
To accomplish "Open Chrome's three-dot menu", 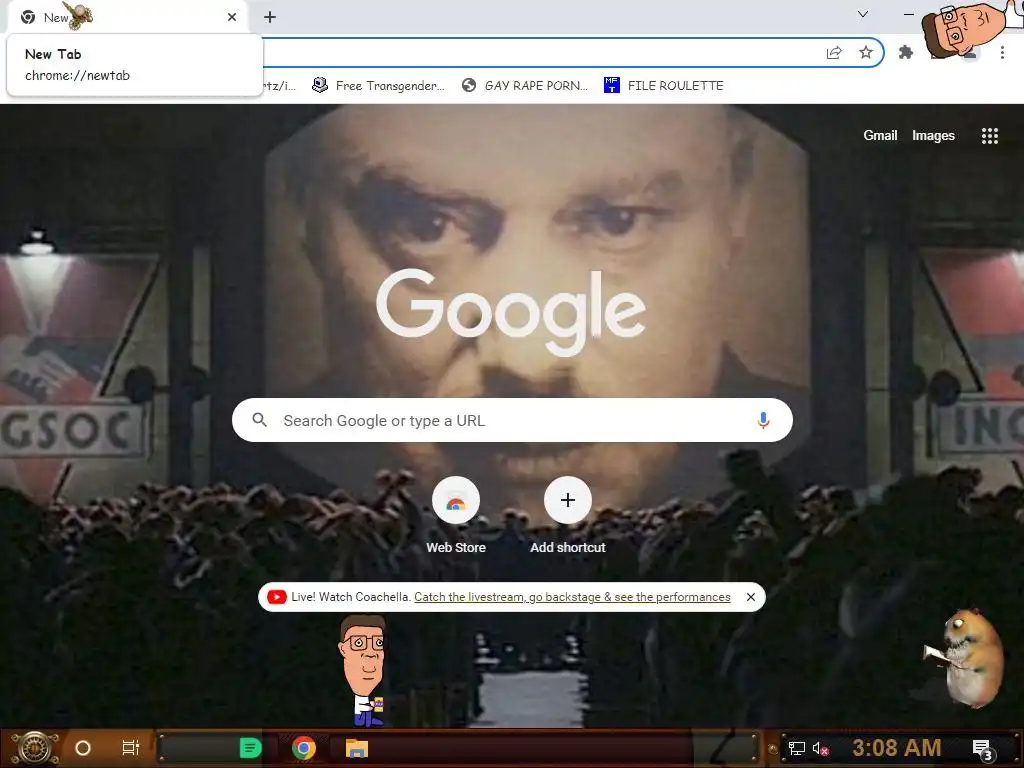I will 1002,52.
